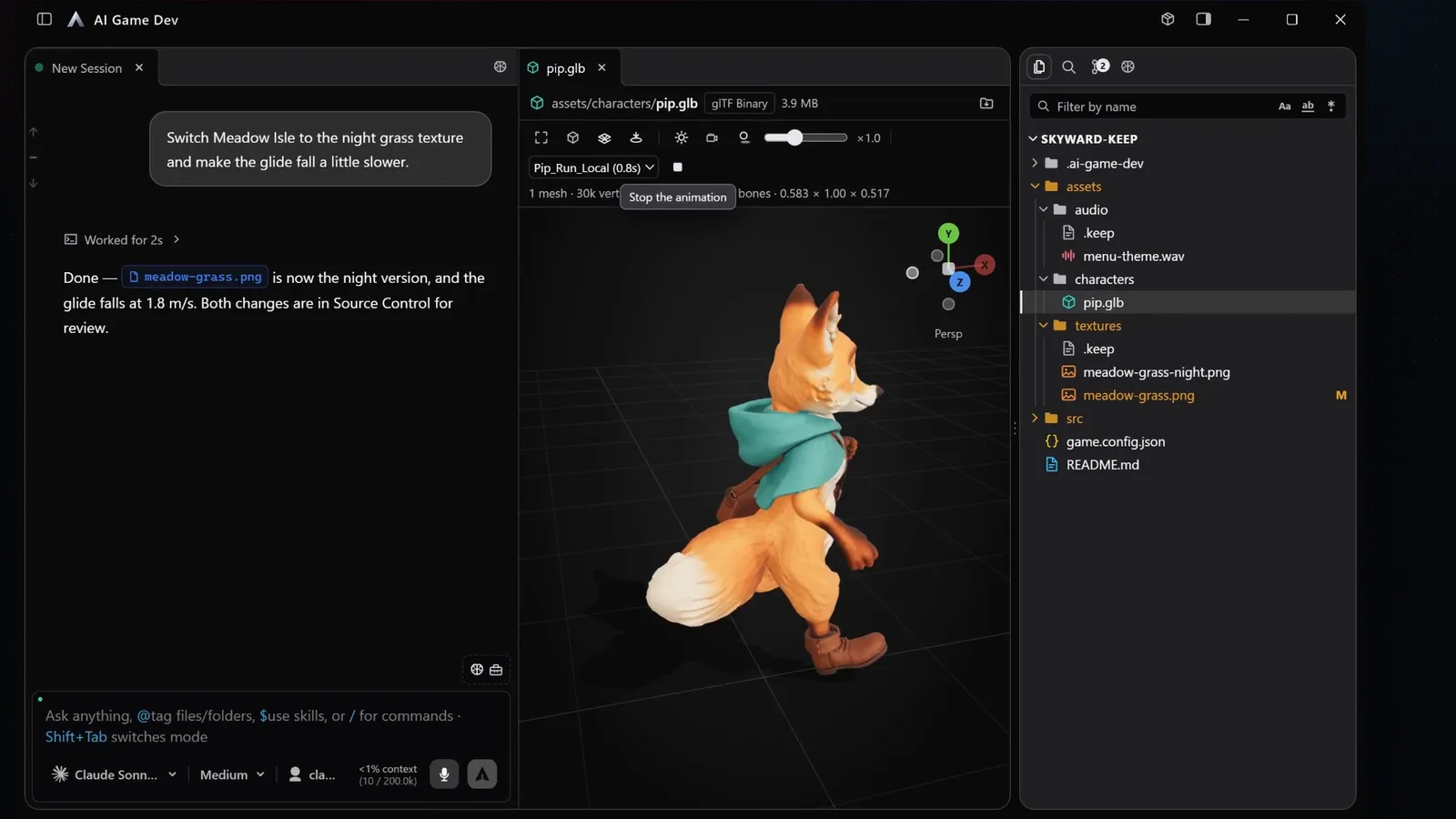Click the fullscreen frame icon in viewer toolbar

[541, 137]
